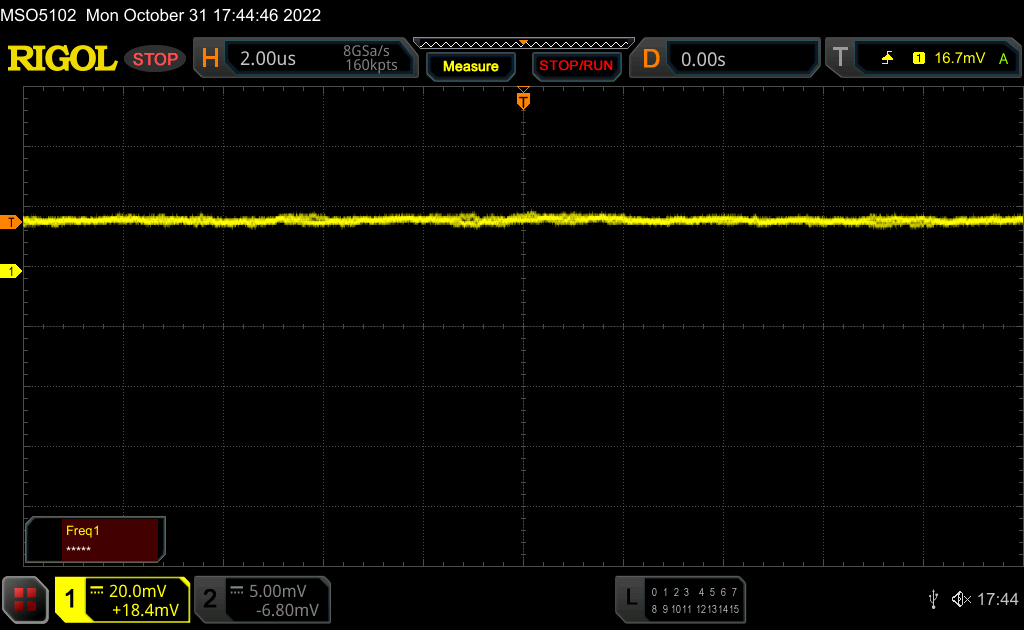The image size is (1024, 630).
Task: Toggle the muted speaker icon
Action: tap(961, 599)
